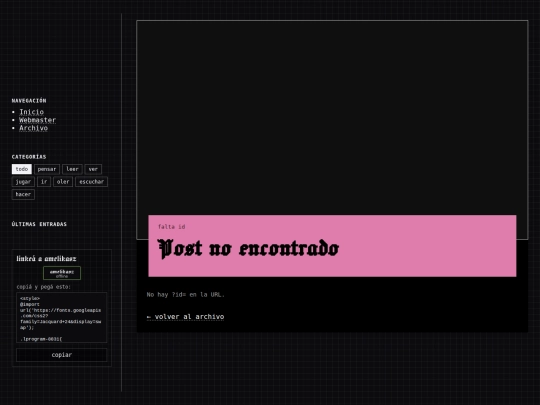Click the 'ÚLTIMAS ENTRADAS' heading
Image resolution: width=540 pixels, height=405 pixels.
point(39,224)
